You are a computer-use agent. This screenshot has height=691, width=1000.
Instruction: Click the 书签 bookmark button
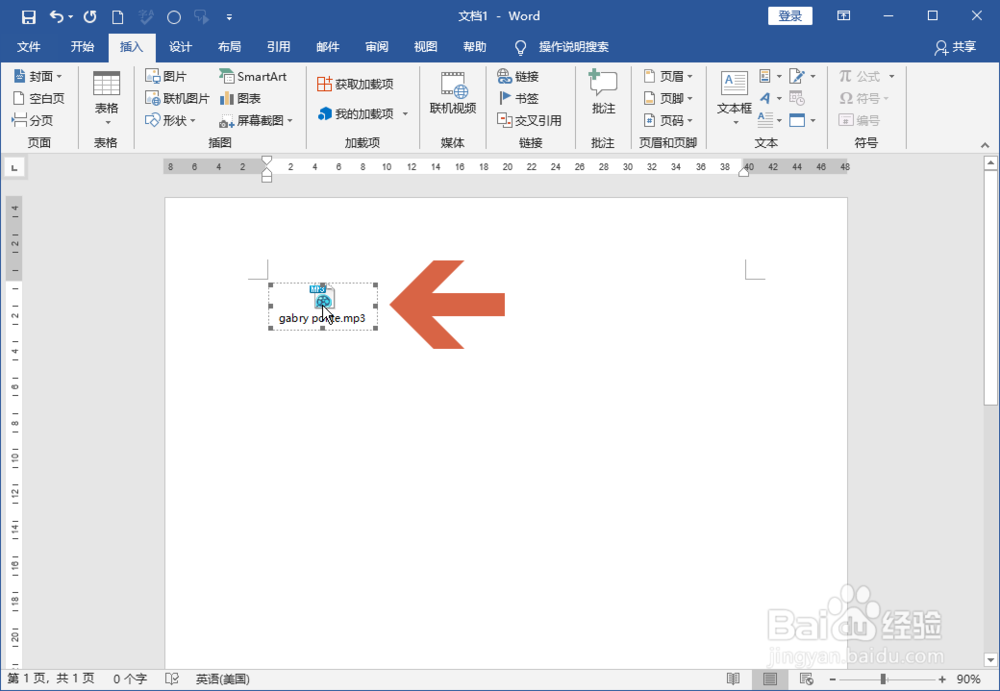coord(518,98)
